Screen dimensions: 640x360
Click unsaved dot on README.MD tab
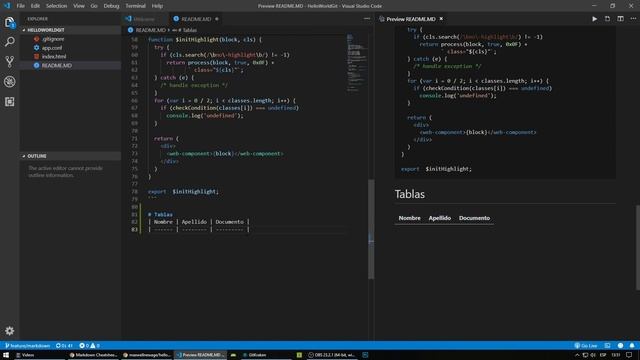click(x=217, y=19)
